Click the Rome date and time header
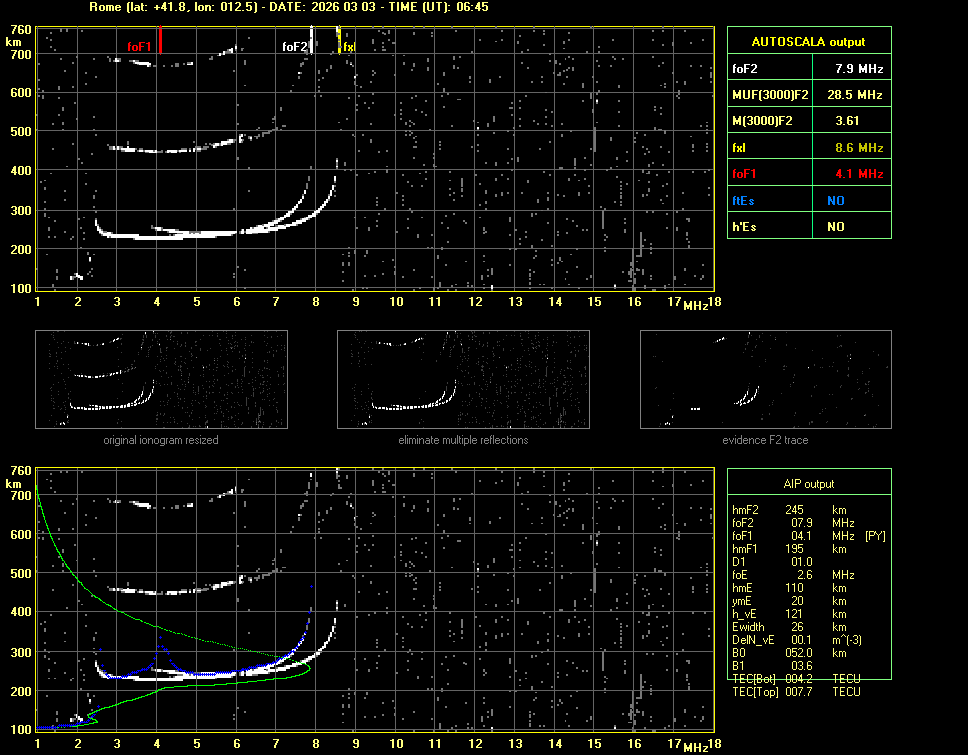The height and width of the screenshot is (755, 968). click(x=288, y=7)
